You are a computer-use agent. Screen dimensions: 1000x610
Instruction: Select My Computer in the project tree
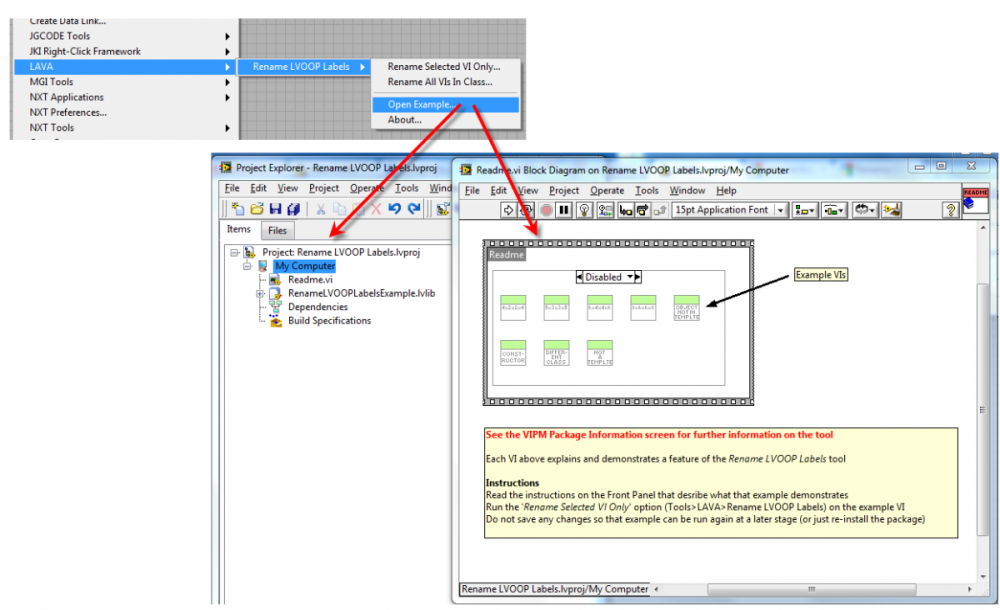click(x=305, y=266)
